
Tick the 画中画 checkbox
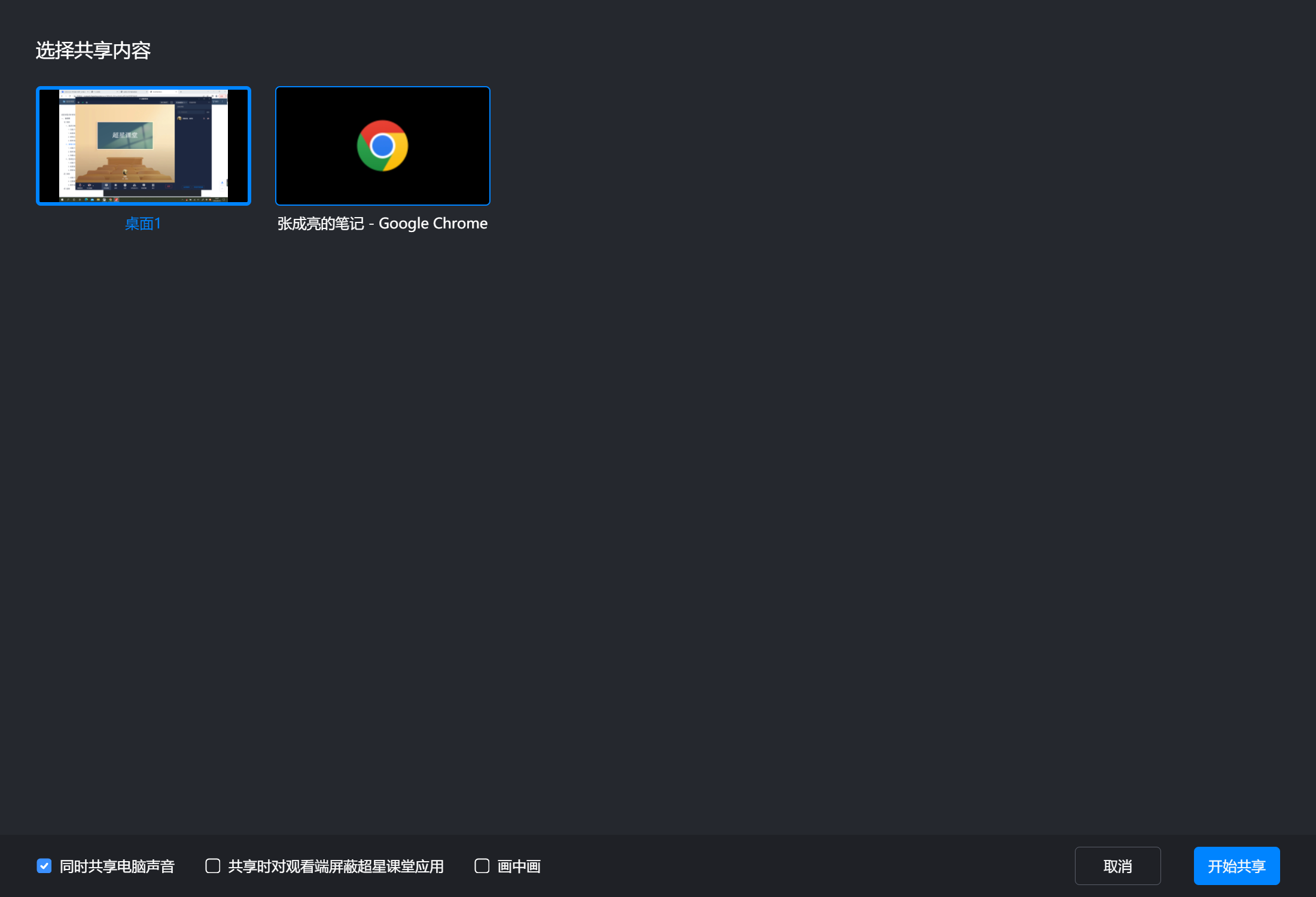[482, 866]
